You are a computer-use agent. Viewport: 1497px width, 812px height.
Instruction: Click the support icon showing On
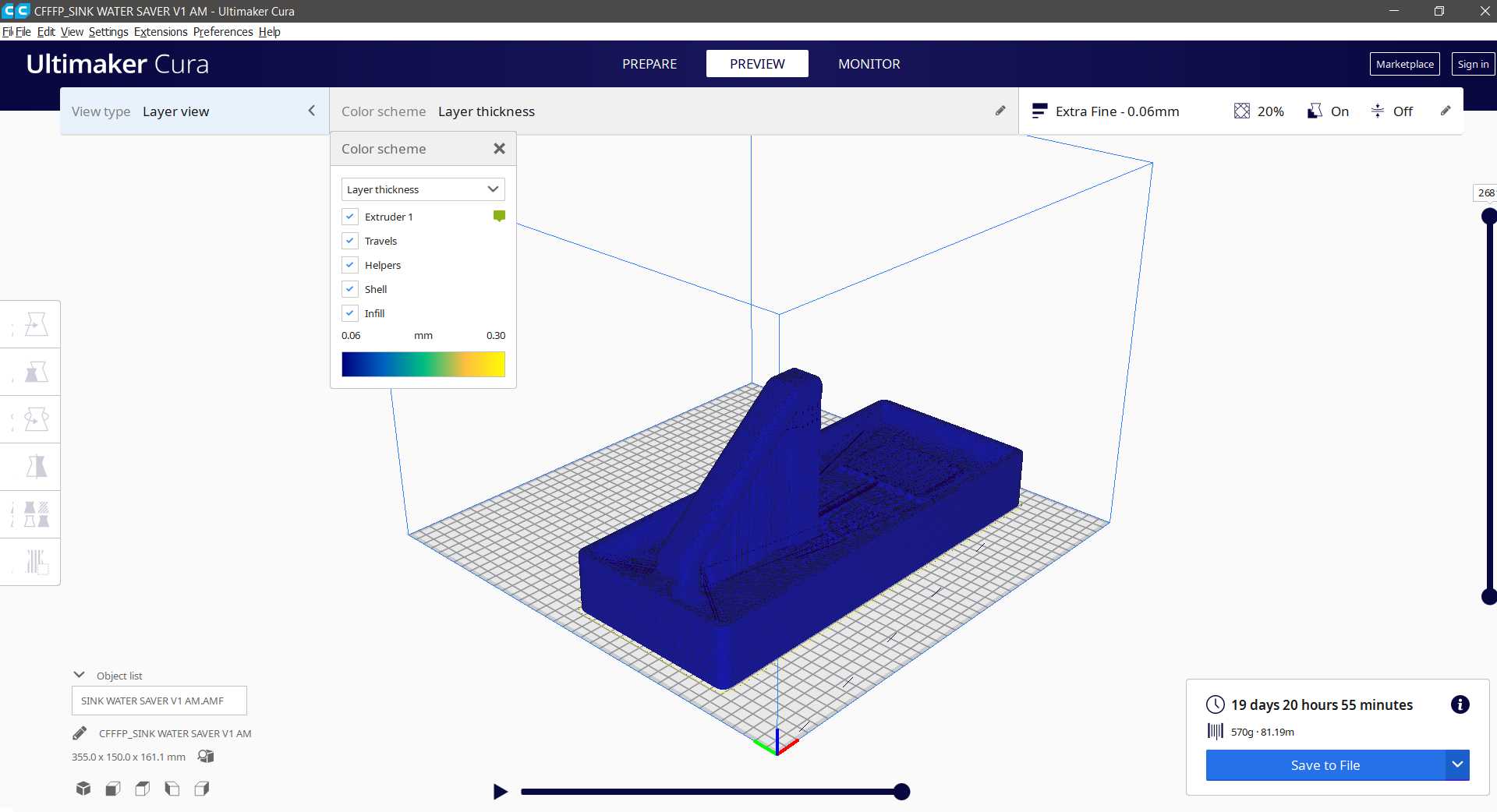pos(1315,111)
